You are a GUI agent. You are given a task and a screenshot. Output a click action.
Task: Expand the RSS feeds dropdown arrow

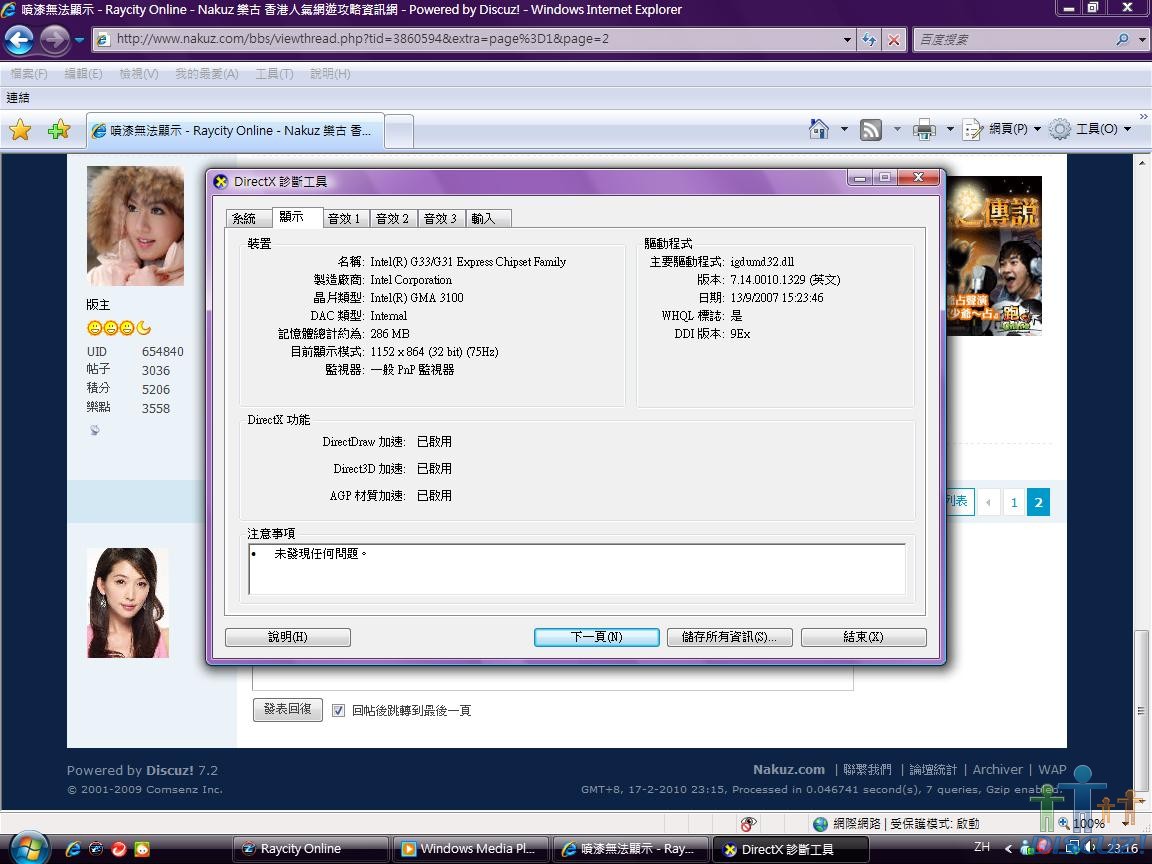(x=897, y=129)
